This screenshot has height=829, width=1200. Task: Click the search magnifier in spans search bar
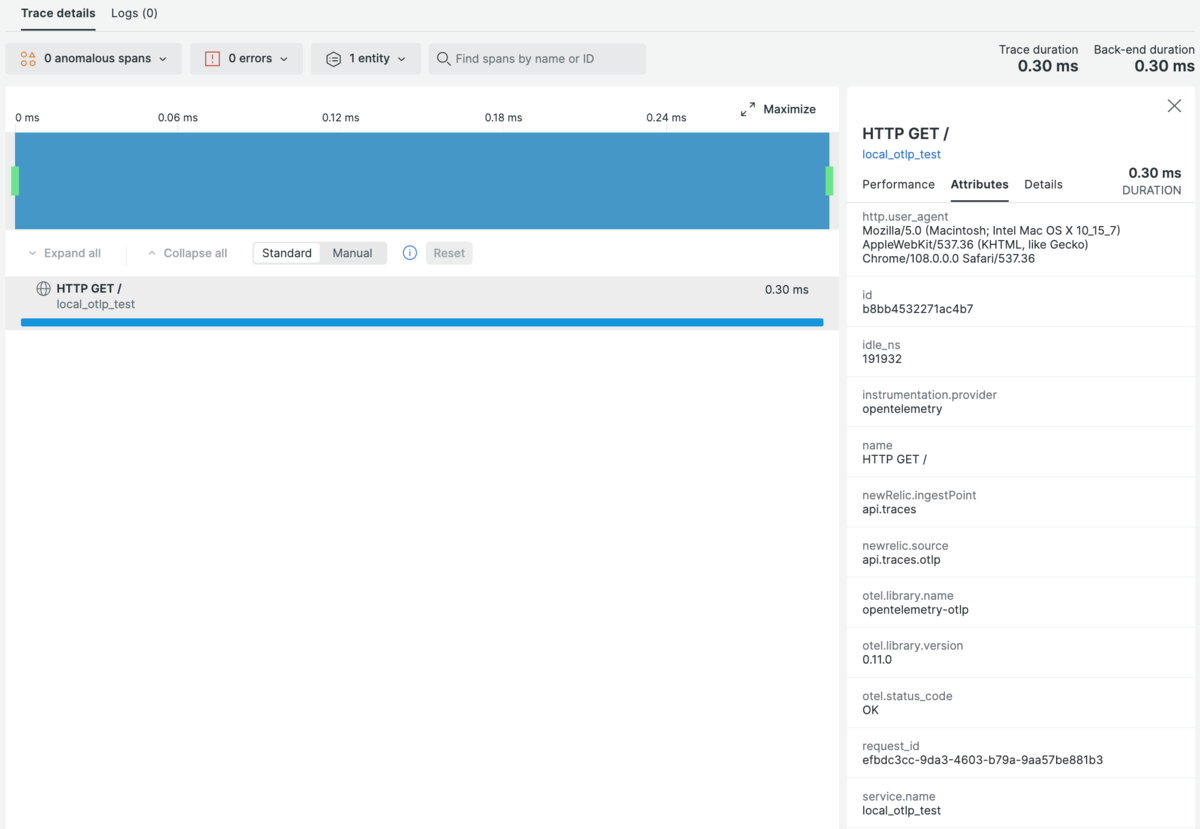click(443, 58)
